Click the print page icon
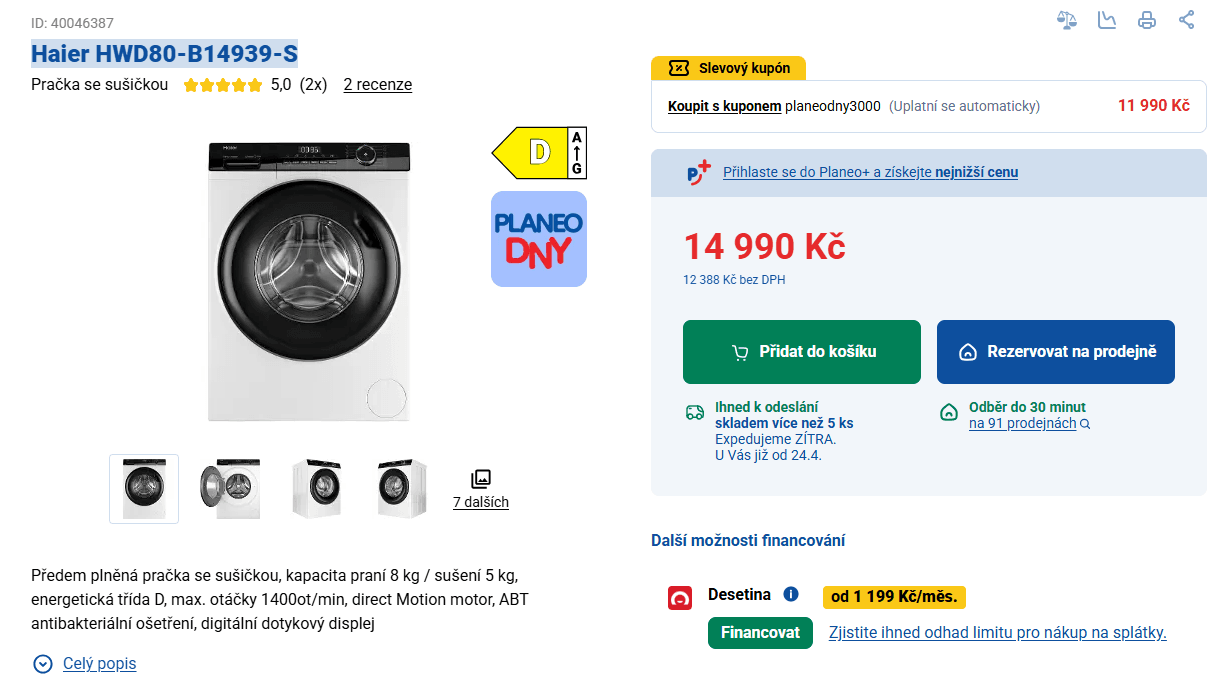 click(x=1147, y=20)
